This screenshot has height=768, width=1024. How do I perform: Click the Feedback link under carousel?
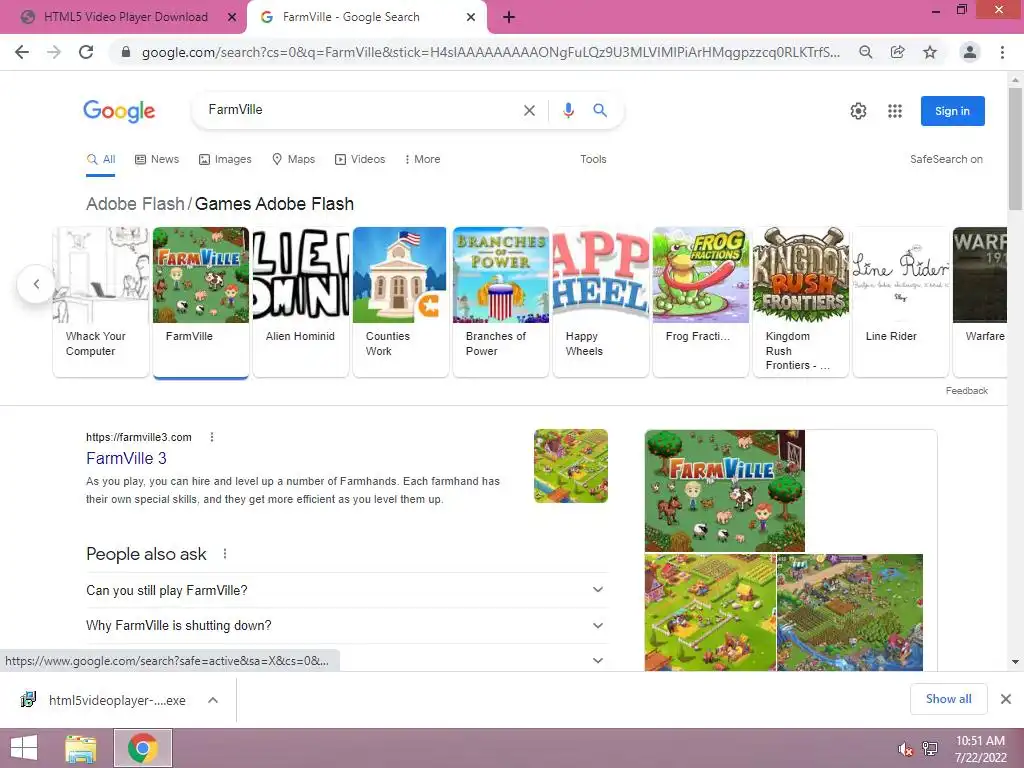967,391
